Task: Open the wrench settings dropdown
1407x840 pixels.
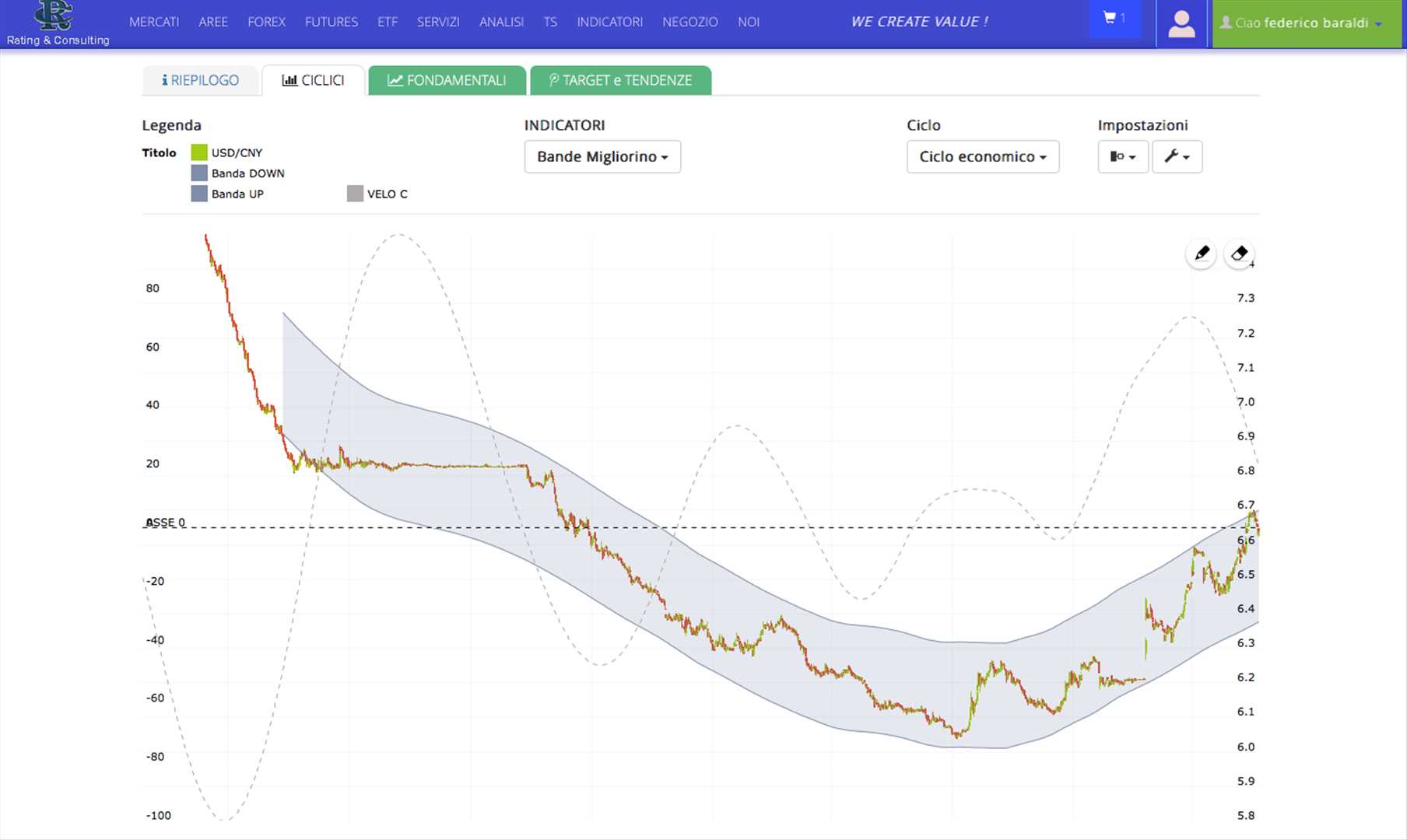Action: click(x=1177, y=156)
